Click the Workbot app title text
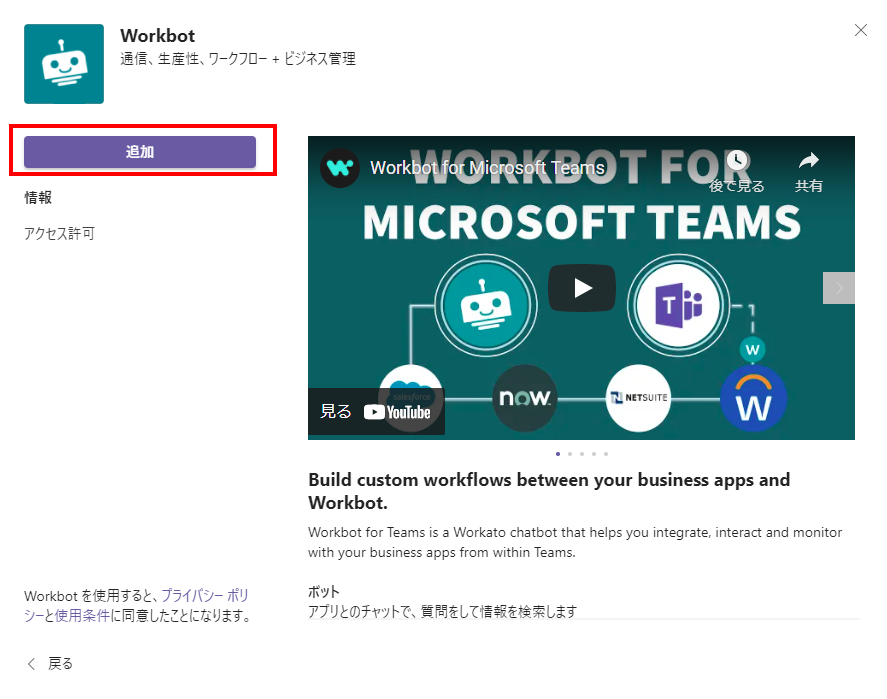The width and height of the screenshot is (887, 699). pos(157,36)
